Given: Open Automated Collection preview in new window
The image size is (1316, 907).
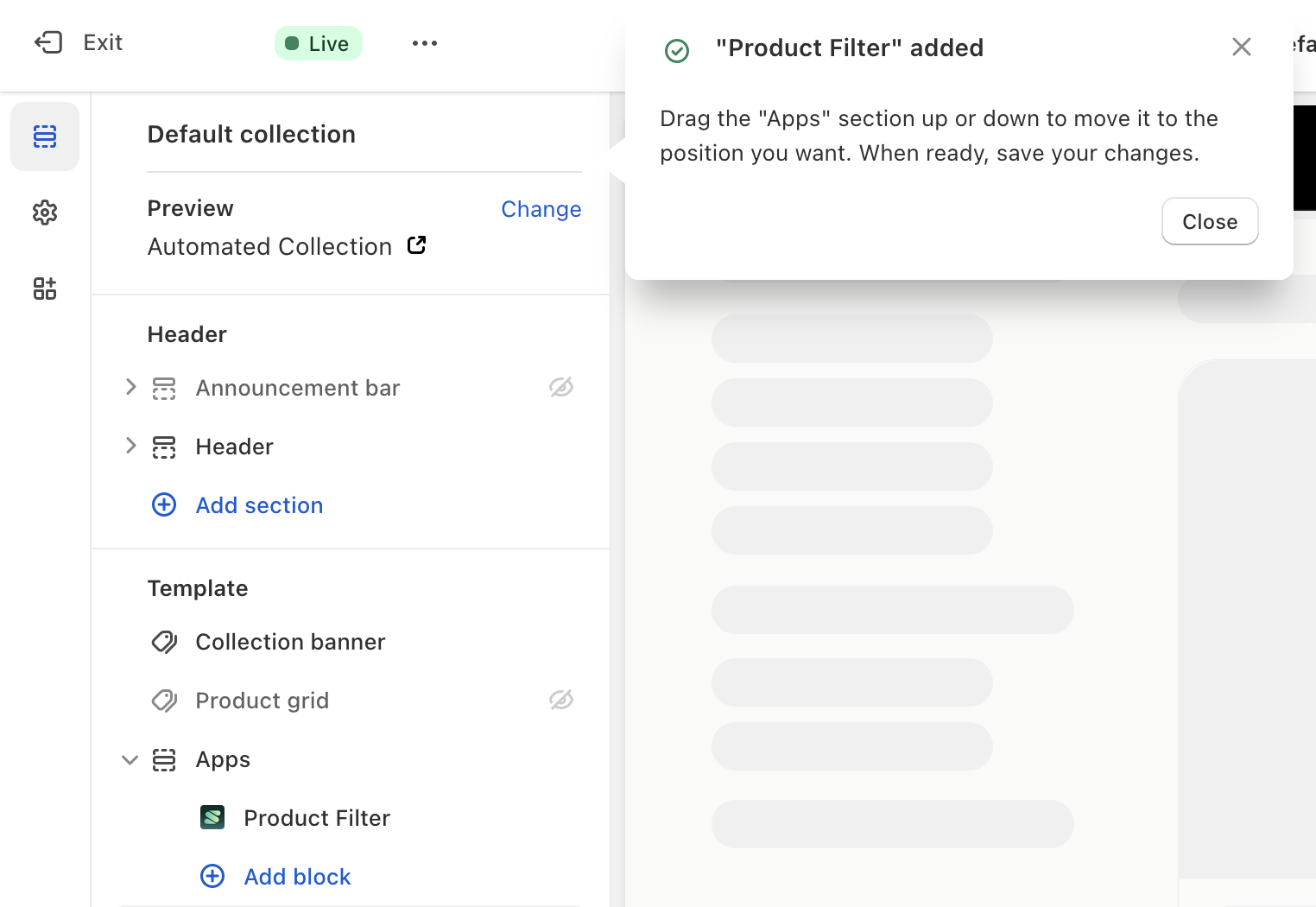Looking at the screenshot, I should tap(416, 245).
